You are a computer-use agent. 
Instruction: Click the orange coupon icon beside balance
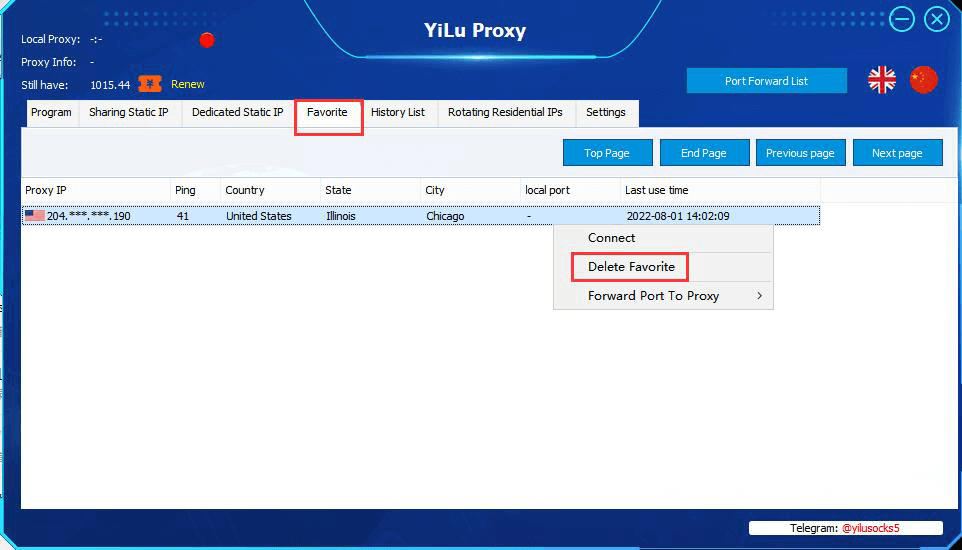pos(150,84)
